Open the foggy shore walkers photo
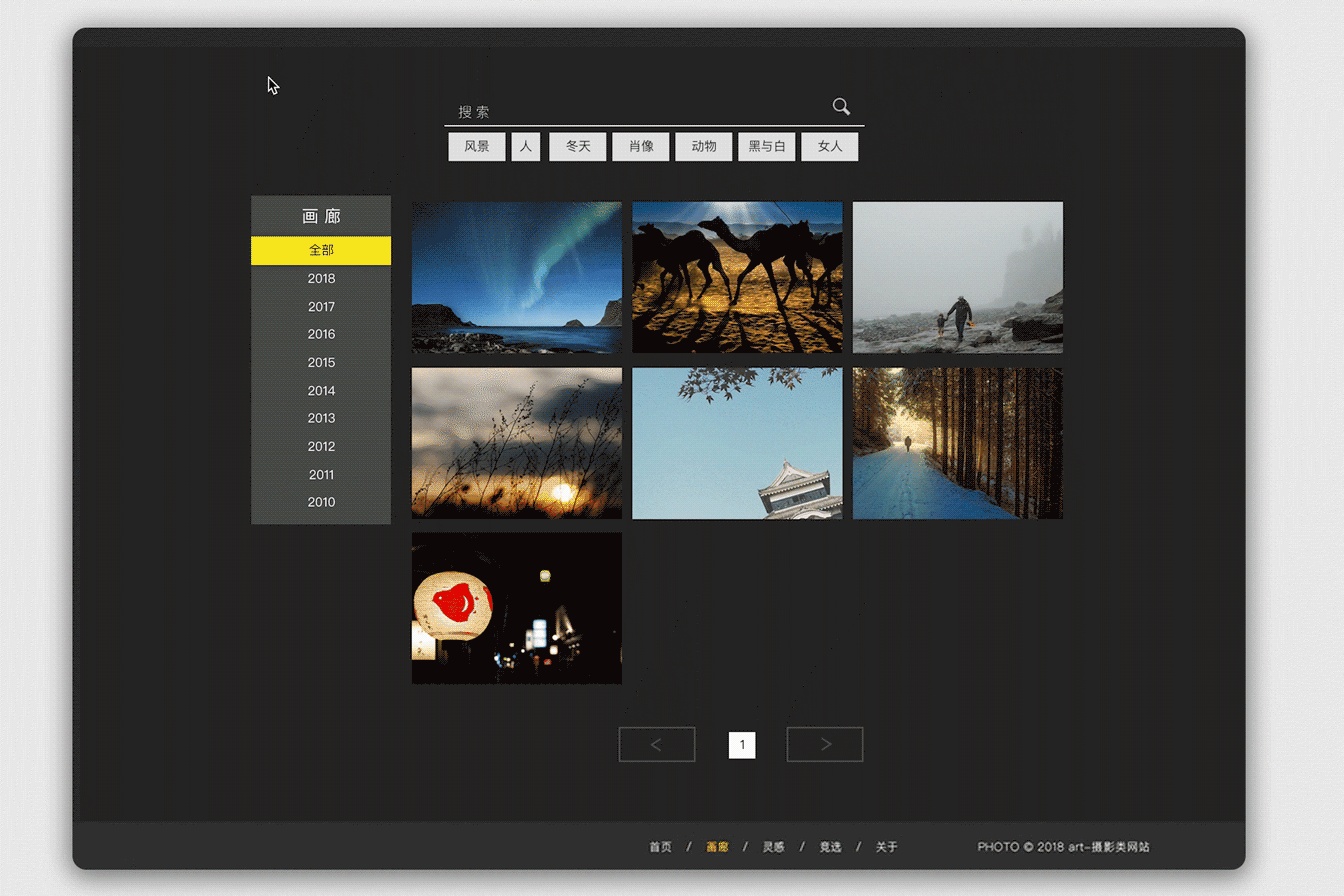 click(x=958, y=277)
